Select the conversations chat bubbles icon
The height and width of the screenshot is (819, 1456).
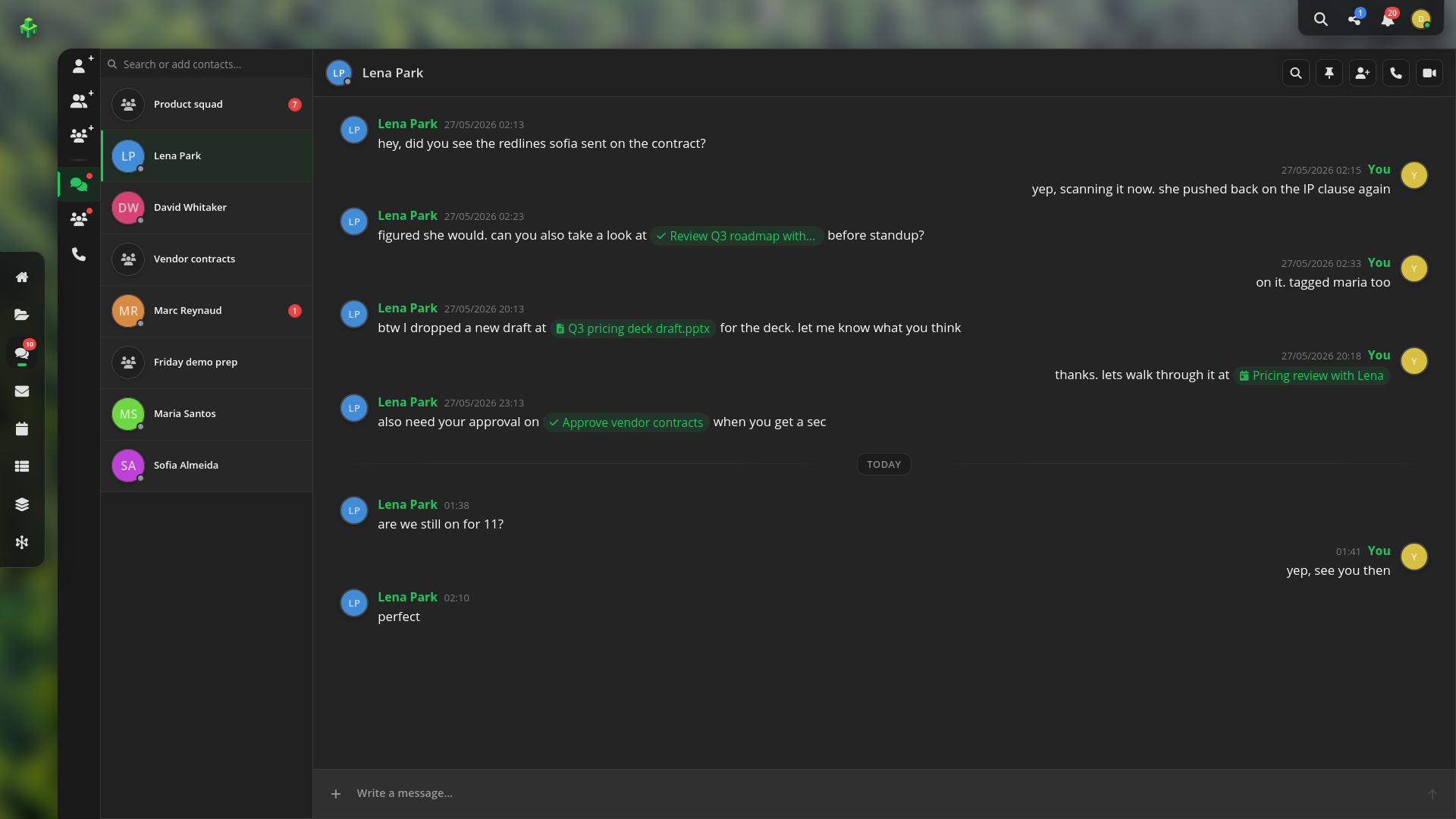(79, 184)
